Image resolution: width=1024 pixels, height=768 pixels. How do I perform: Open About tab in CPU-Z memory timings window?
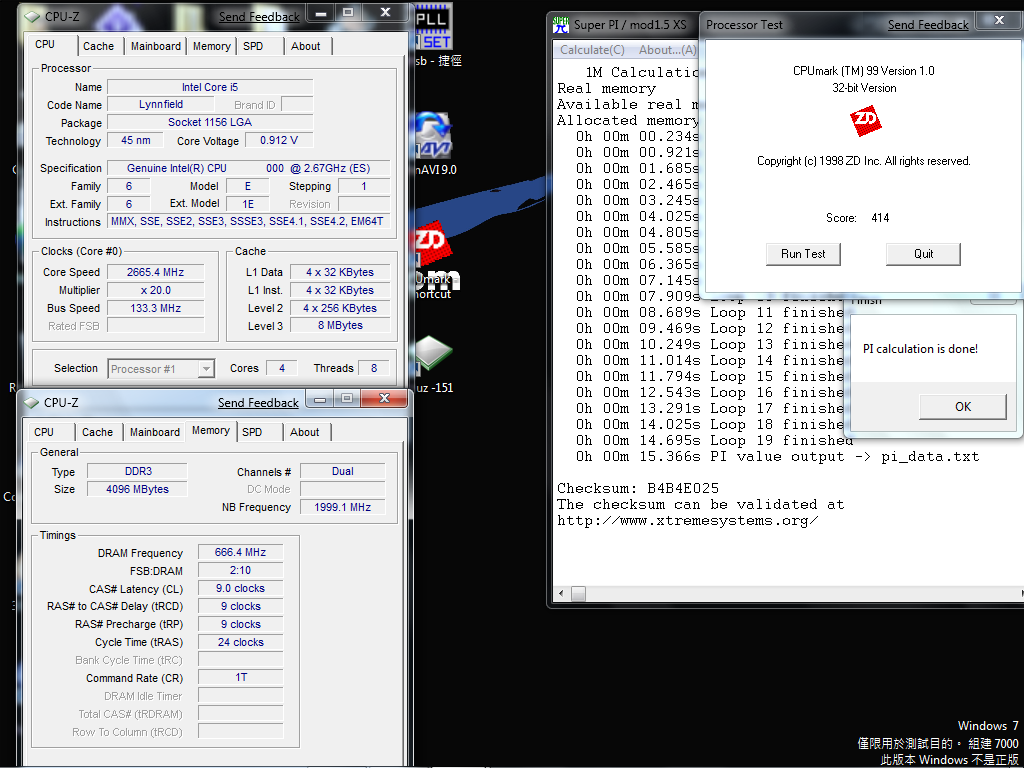304,432
